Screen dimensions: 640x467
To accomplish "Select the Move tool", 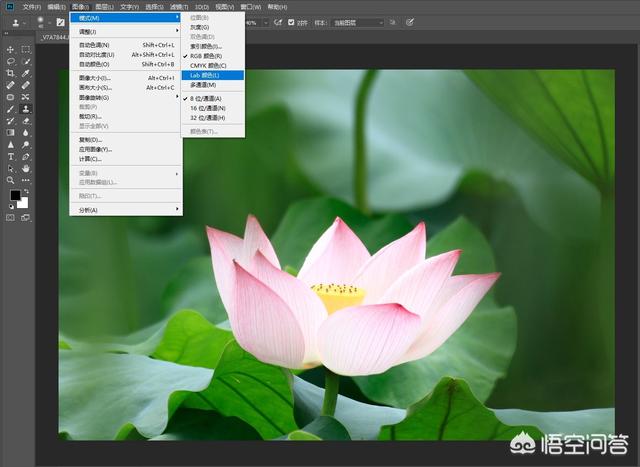I will pos(10,49).
